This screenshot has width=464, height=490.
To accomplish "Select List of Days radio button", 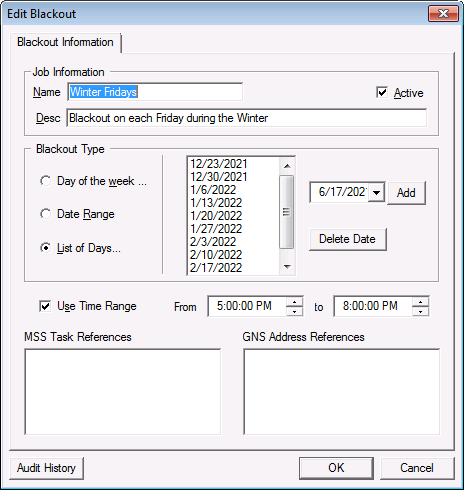I will 46,248.
